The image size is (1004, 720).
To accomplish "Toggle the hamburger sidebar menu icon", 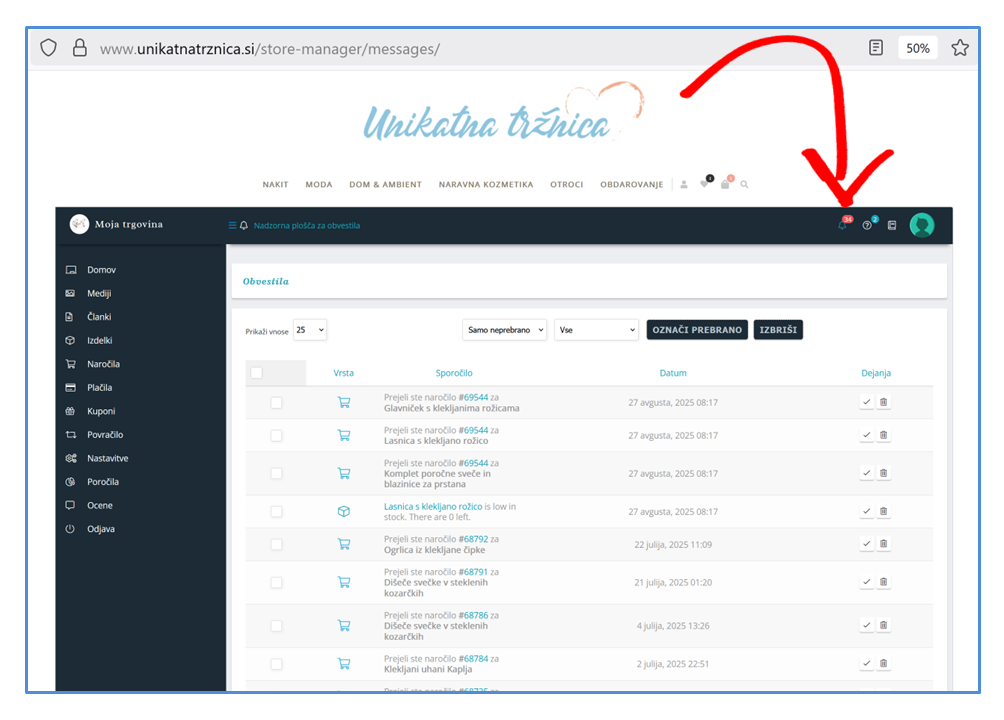I will (x=233, y=225).
